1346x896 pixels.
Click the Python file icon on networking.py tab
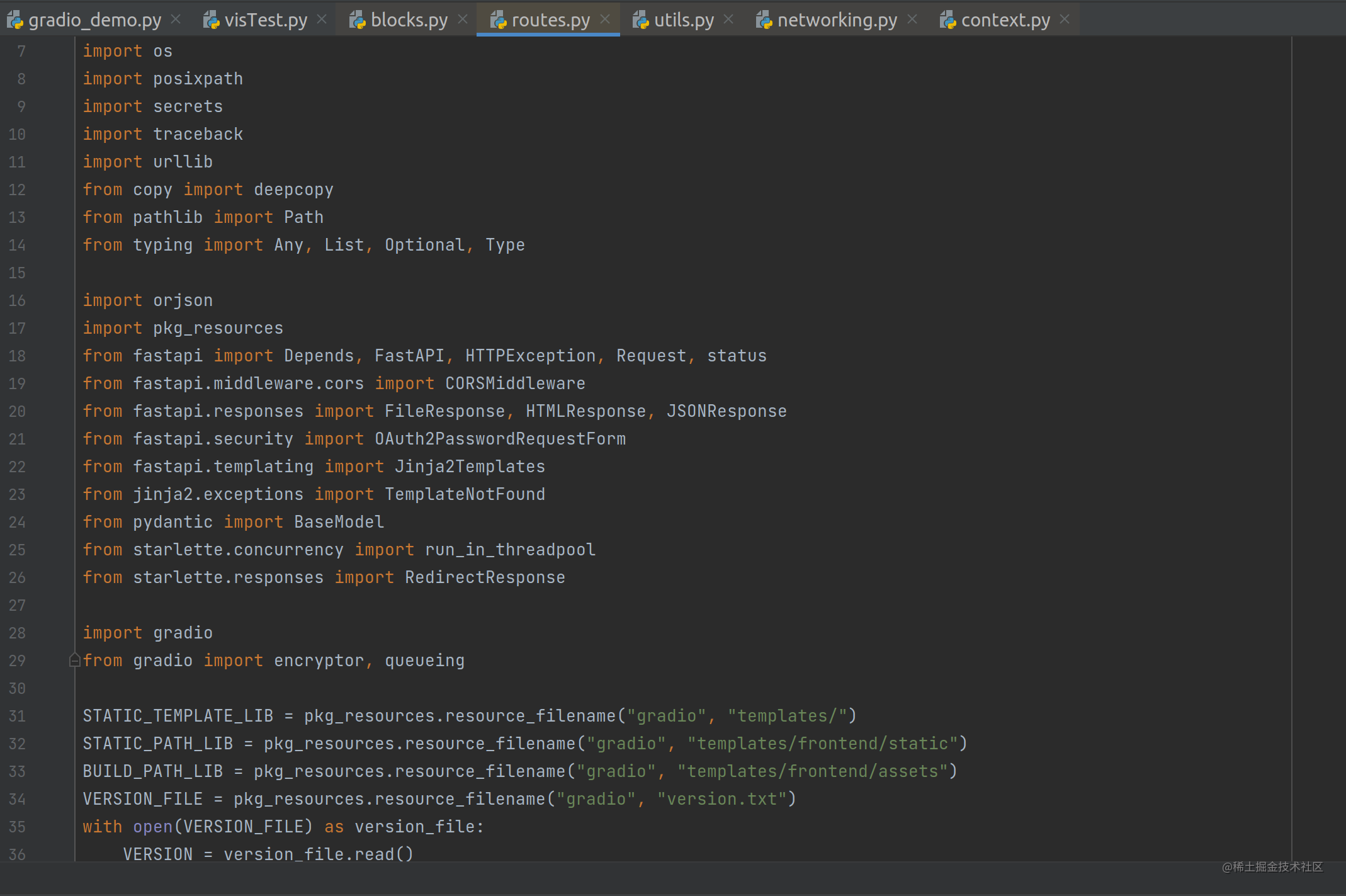pyautogui.click(x=764, y=20)
